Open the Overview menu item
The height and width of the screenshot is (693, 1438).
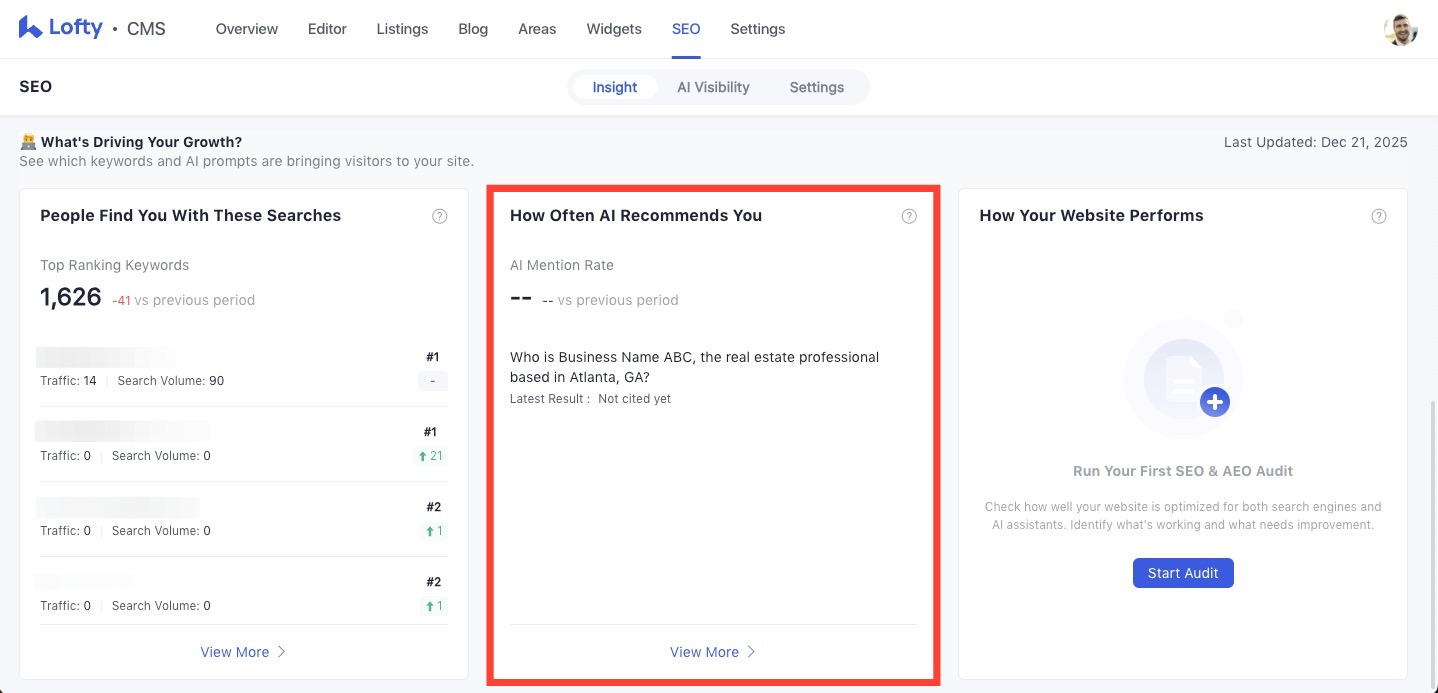(247, 29)
